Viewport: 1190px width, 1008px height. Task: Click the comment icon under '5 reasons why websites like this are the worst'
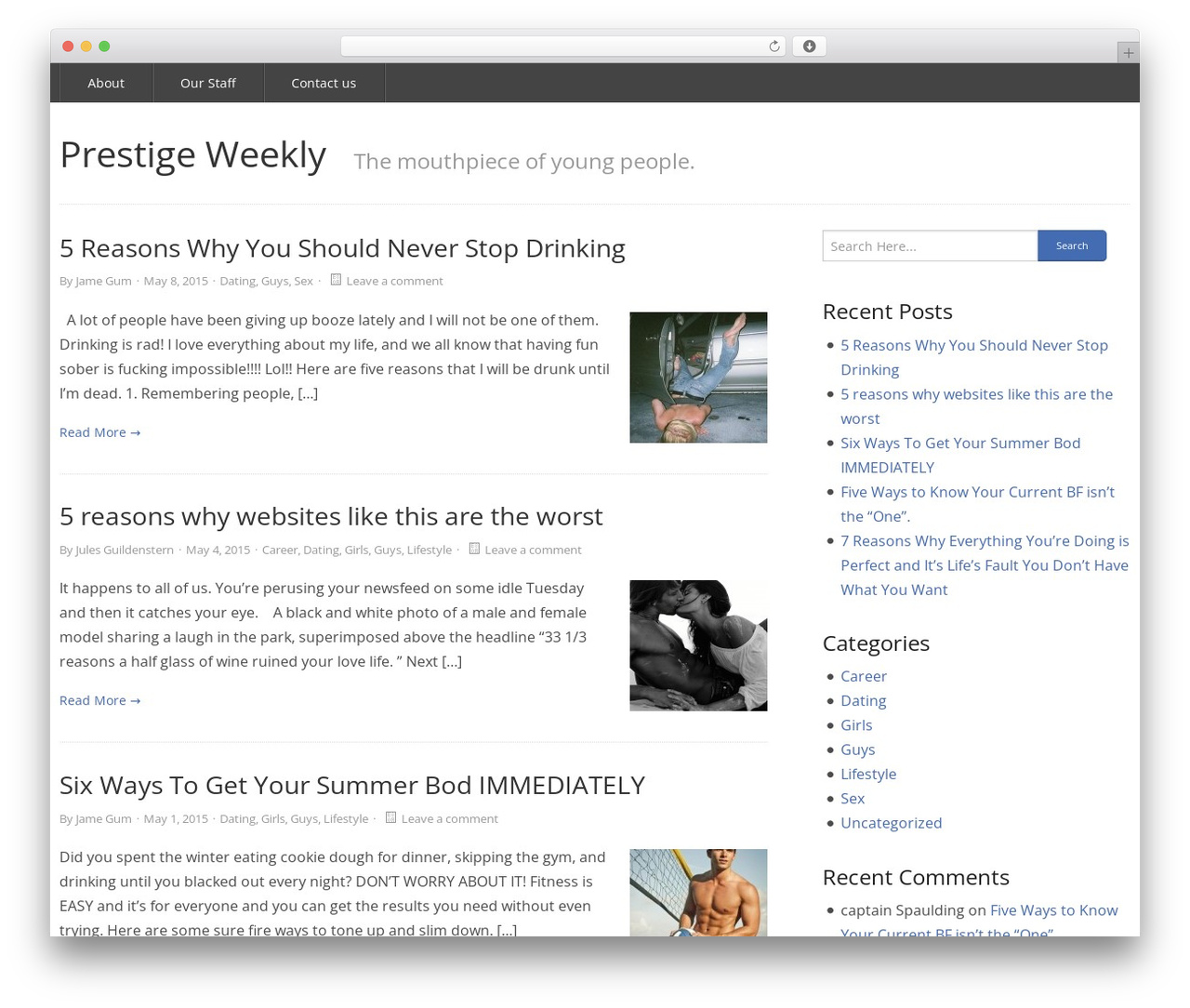474,549
